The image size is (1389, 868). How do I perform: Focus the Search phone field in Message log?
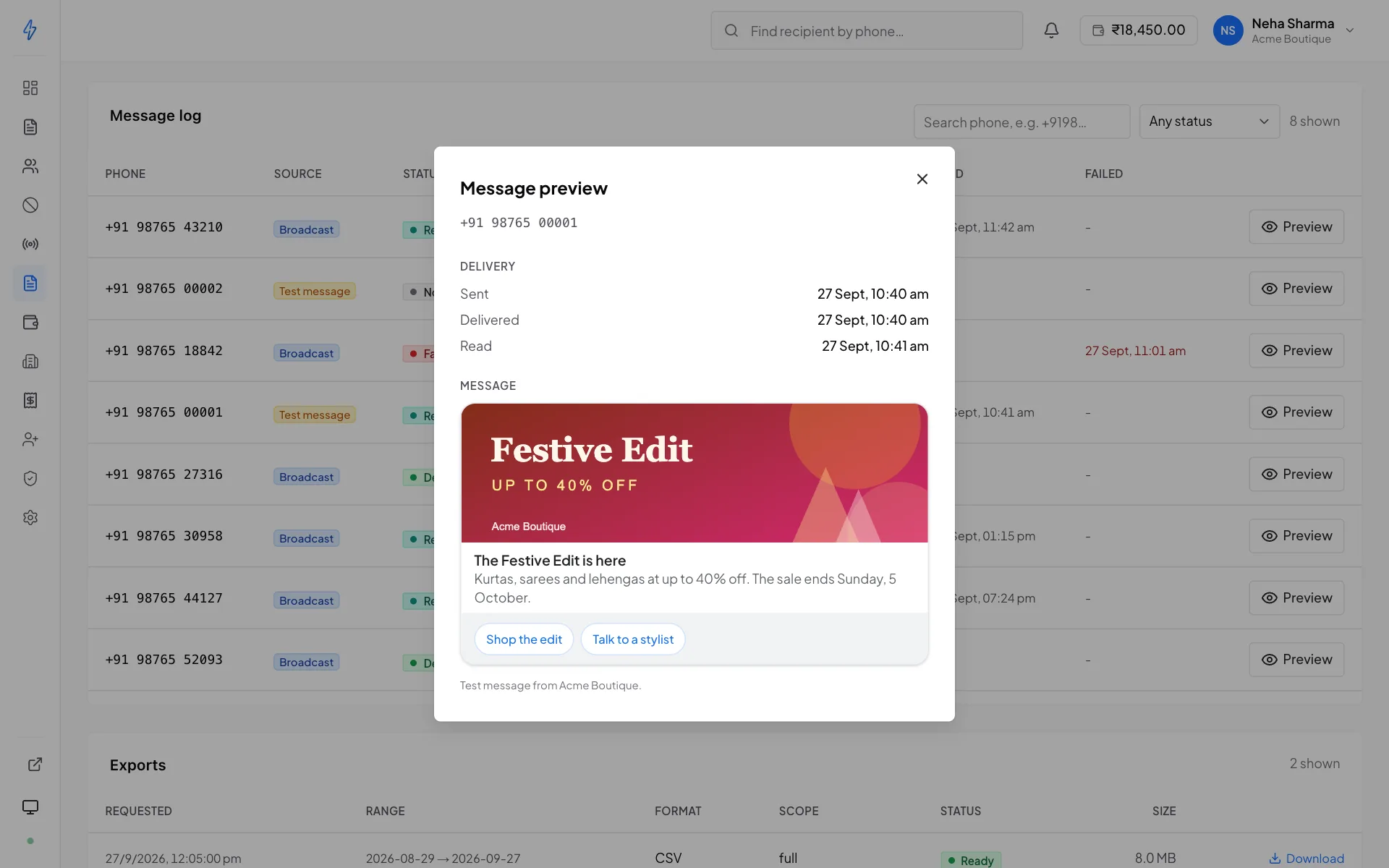point(1021,122)
